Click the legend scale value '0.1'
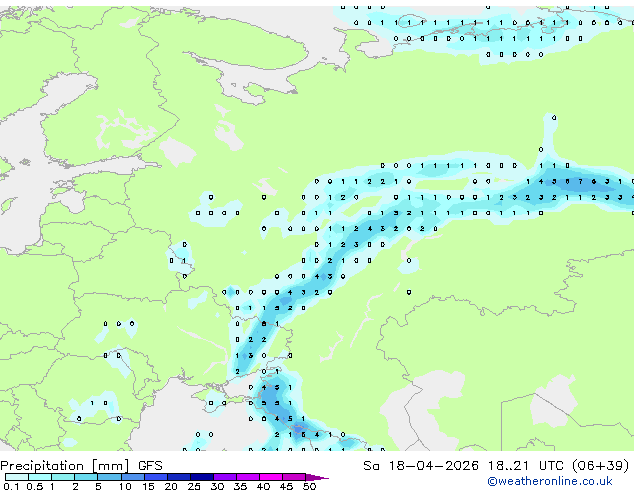Screen dimensions: 634x490 click(11, 486)
